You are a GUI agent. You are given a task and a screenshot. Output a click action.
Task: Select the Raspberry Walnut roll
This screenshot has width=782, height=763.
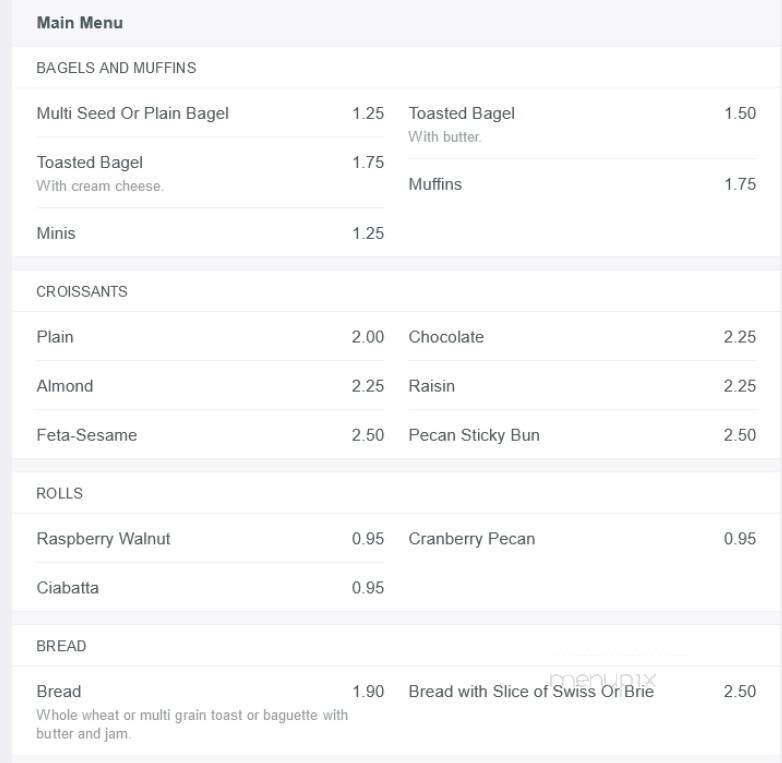104,539
